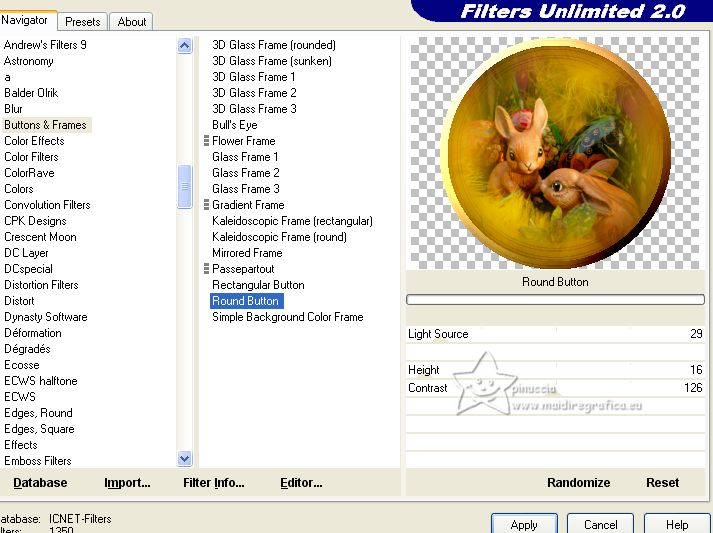Choose the Gradient Frame filter

point(248,205)
